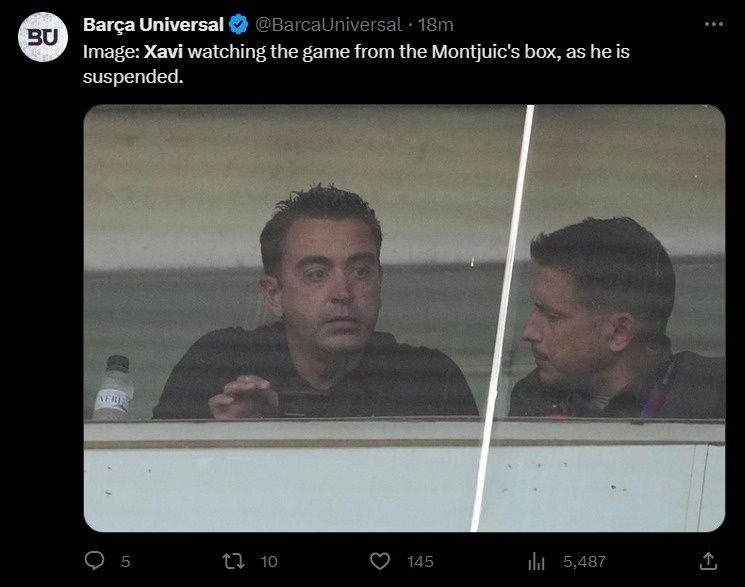Click the share icon on the tweet
The image size is (745, 587).
[x=708, y=561]
